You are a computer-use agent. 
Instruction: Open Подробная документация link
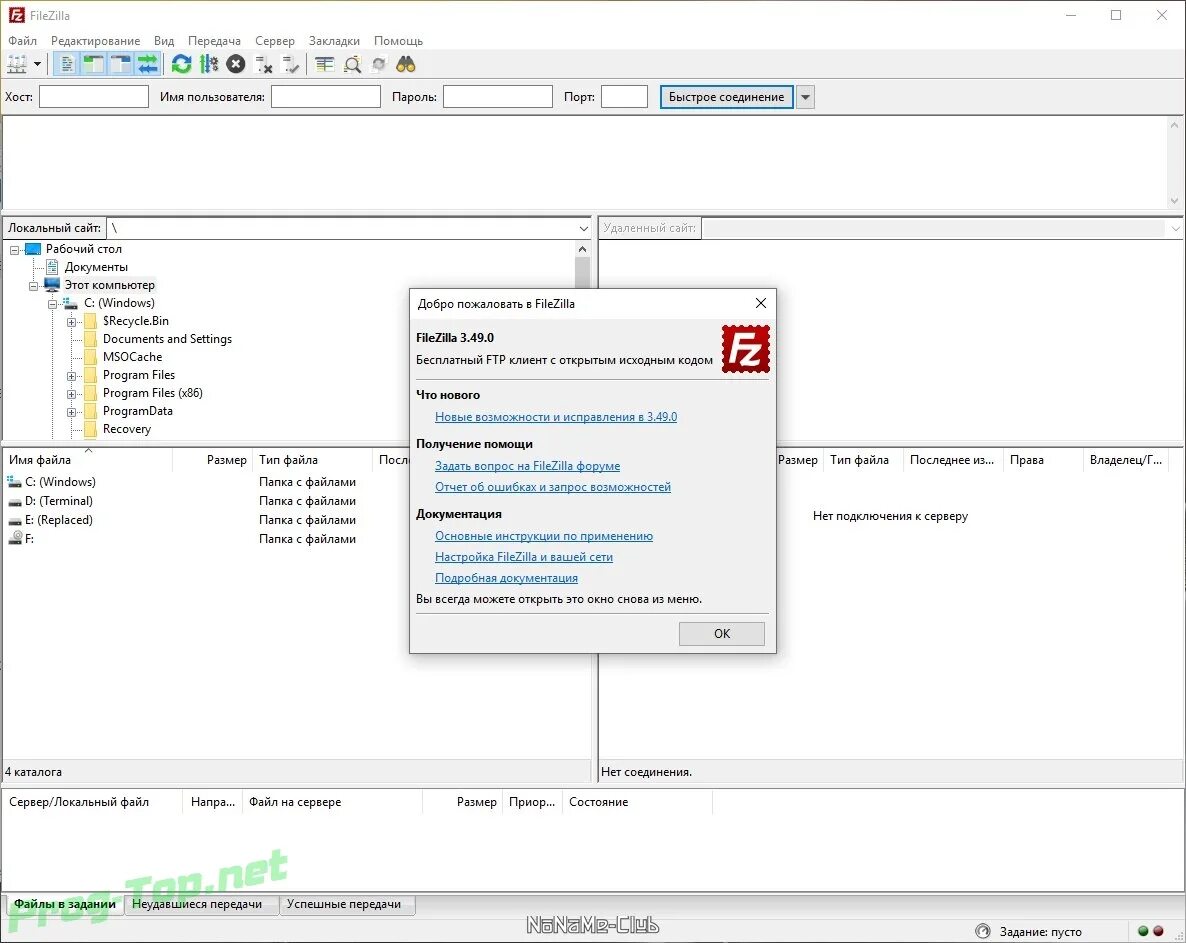click(506, 578)
